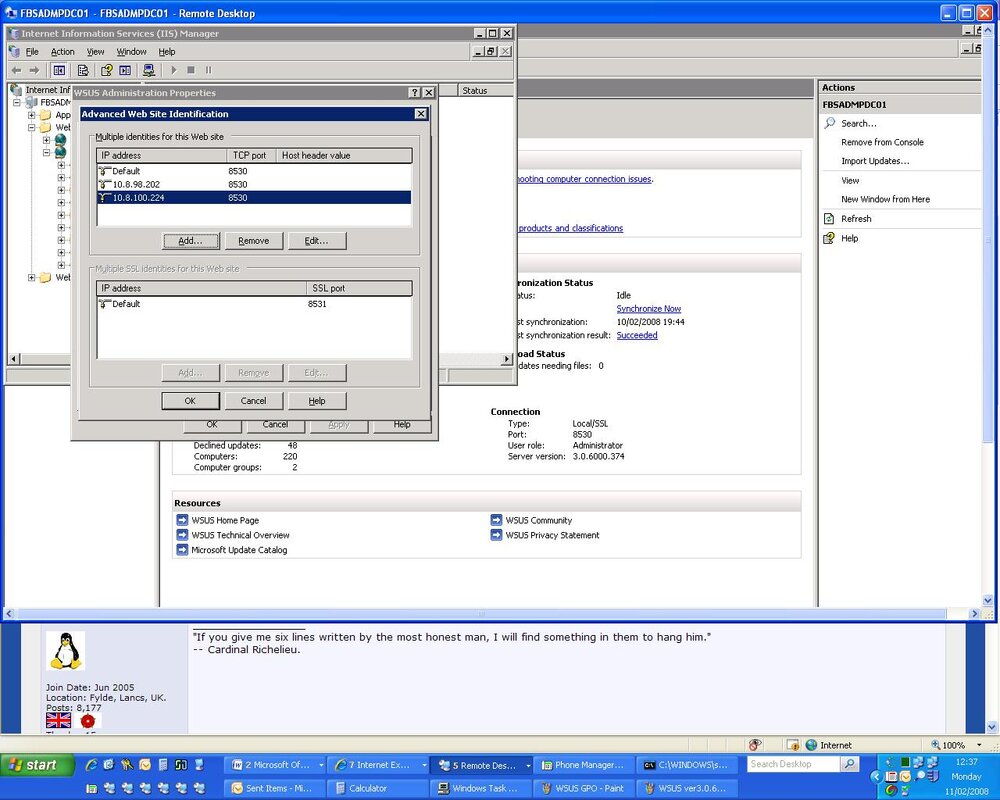Collapse the Web Sites folder node

(31, 127)
